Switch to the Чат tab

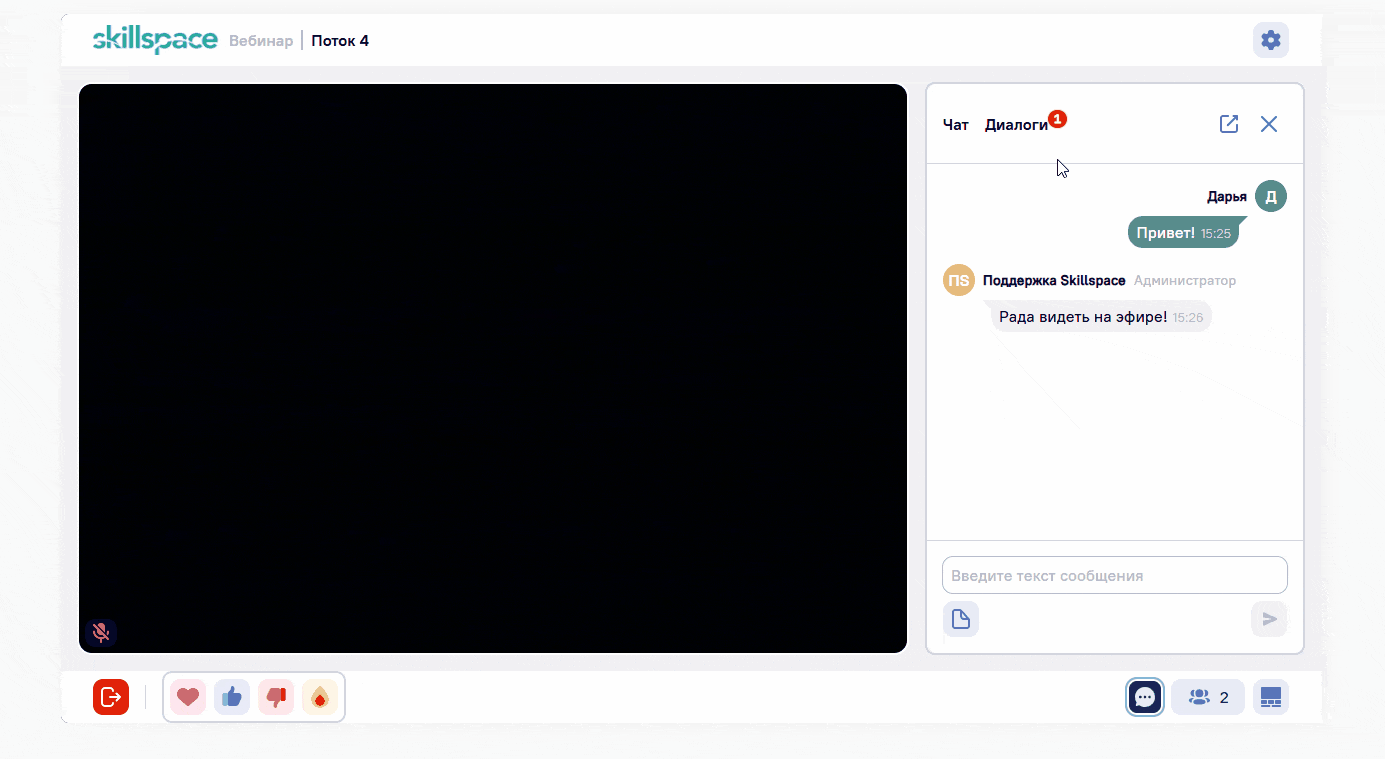click(x=956, y=125)
